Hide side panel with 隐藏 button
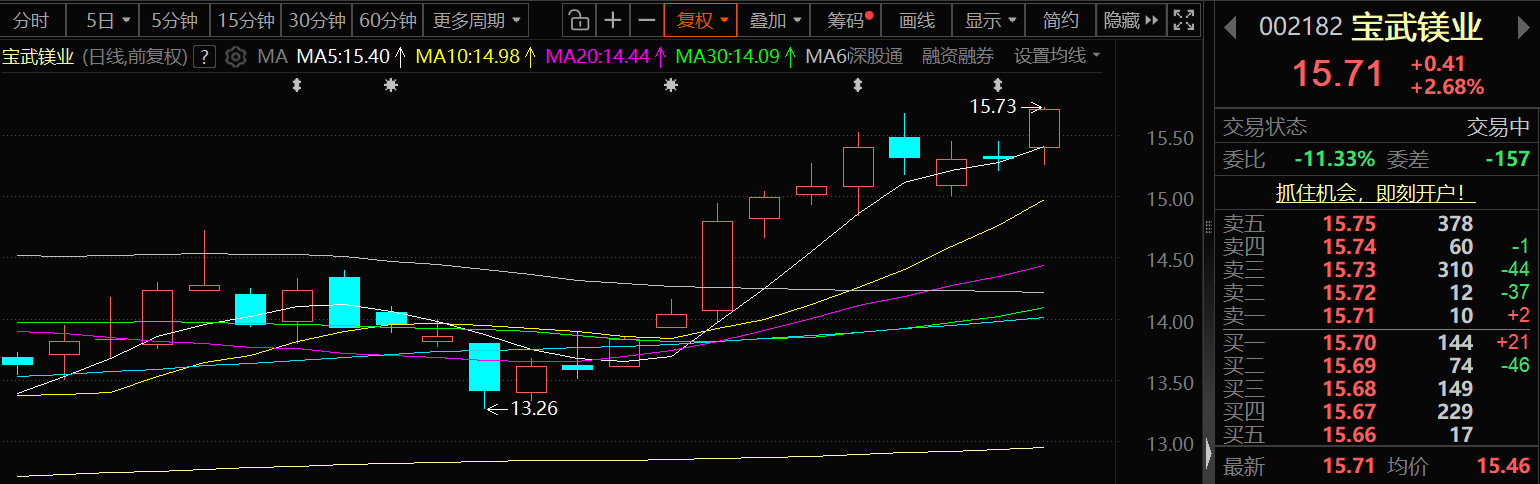The width and height of the screenshot is (1540, 484). click(1132, 19)
